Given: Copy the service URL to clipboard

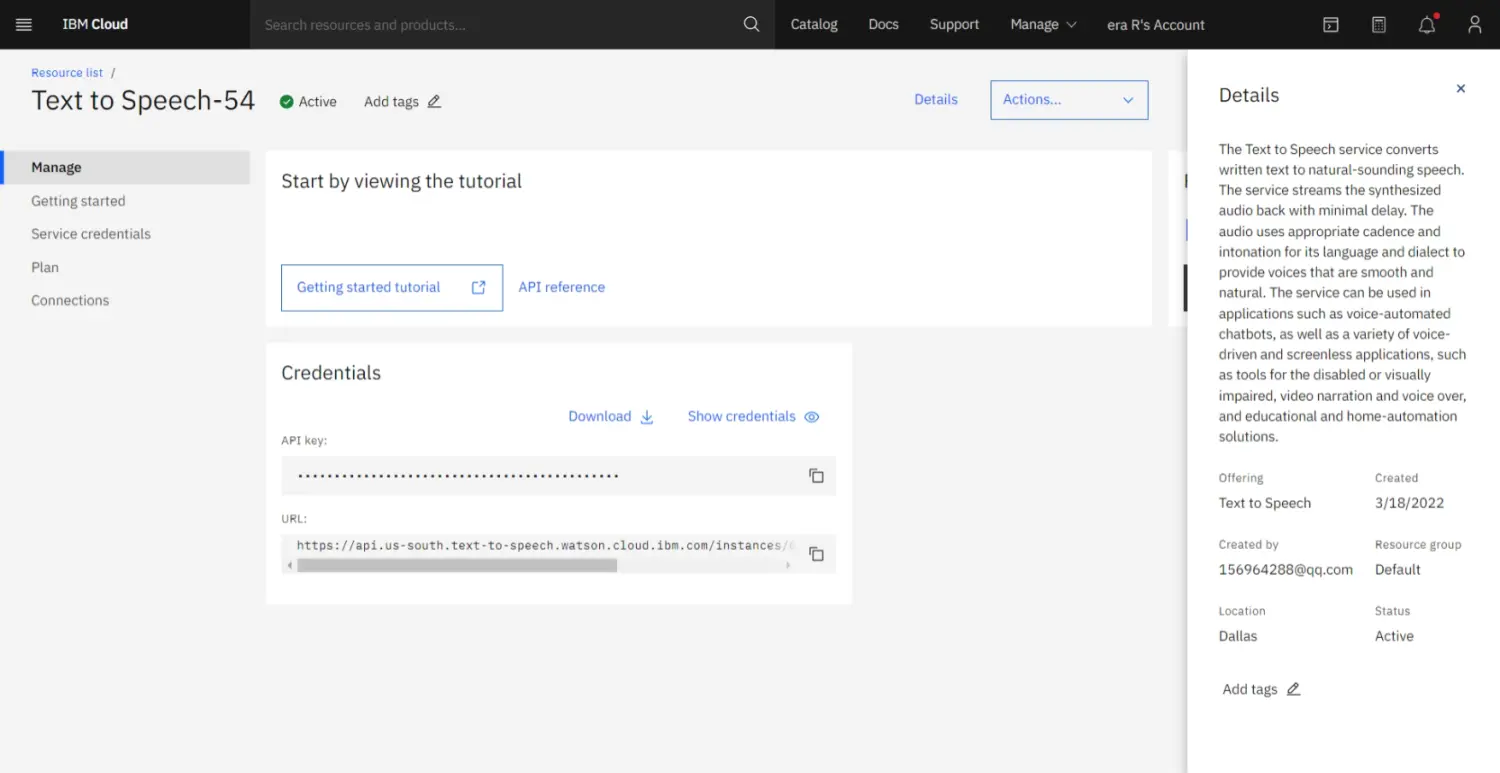Looking at the screenshot, I should coord(816,554).
